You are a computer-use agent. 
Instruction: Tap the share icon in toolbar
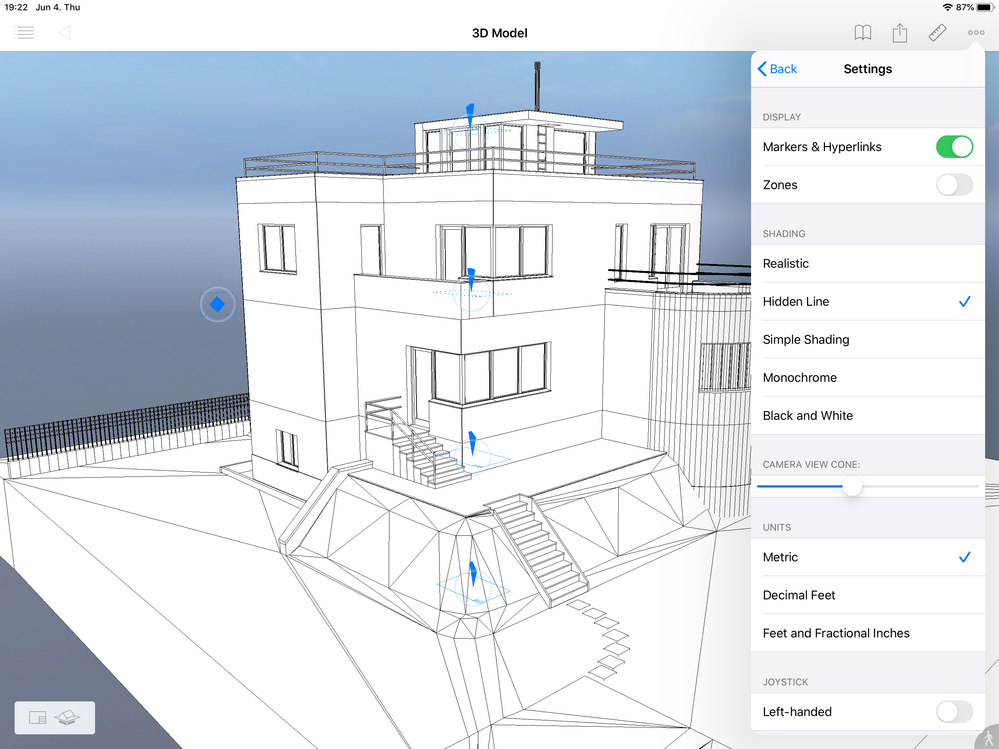coord(900,32)
